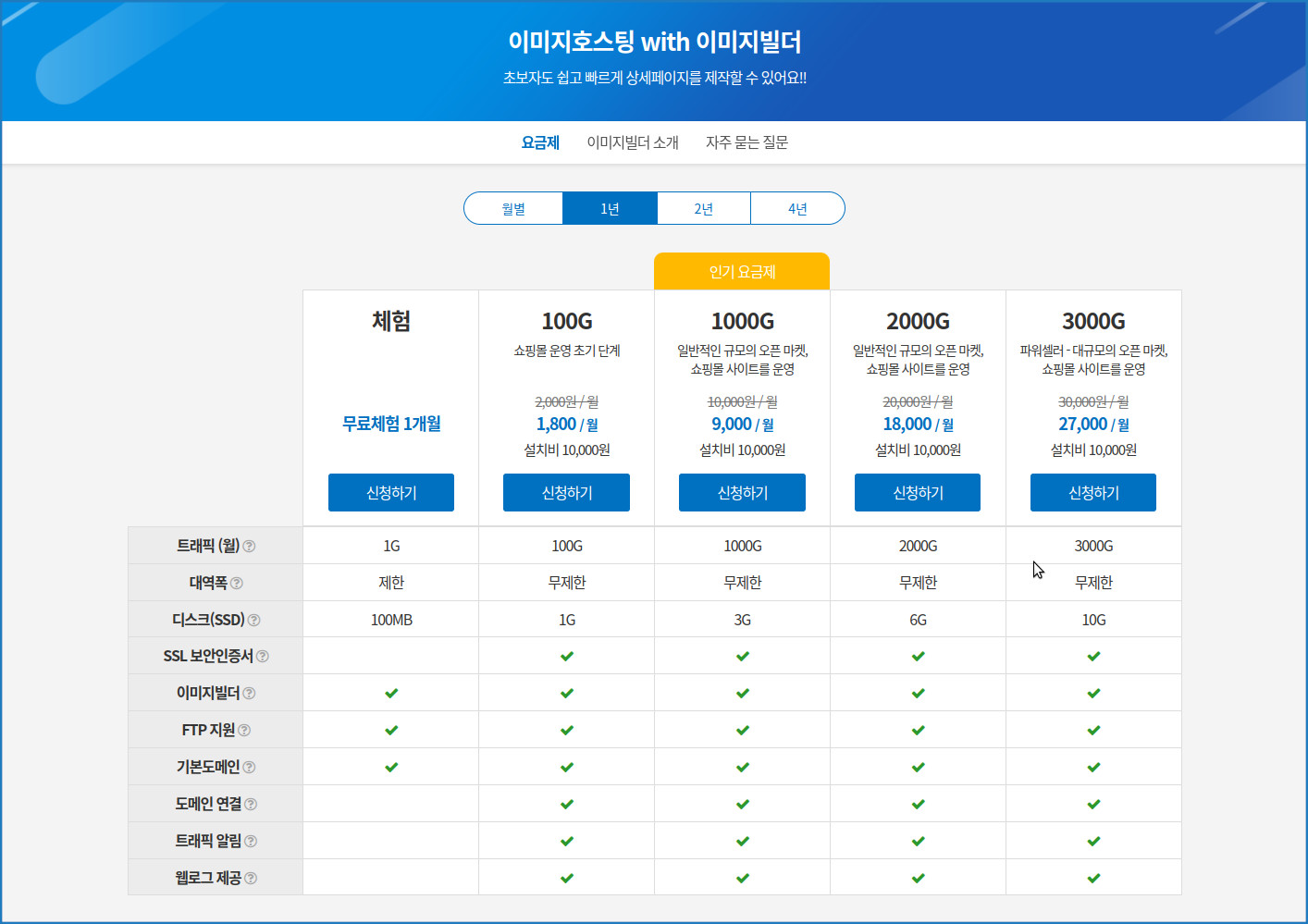Click help icon next to 트래픽 (월)
The width and height of the screenshot is (1308, 924).
(249, 547)
